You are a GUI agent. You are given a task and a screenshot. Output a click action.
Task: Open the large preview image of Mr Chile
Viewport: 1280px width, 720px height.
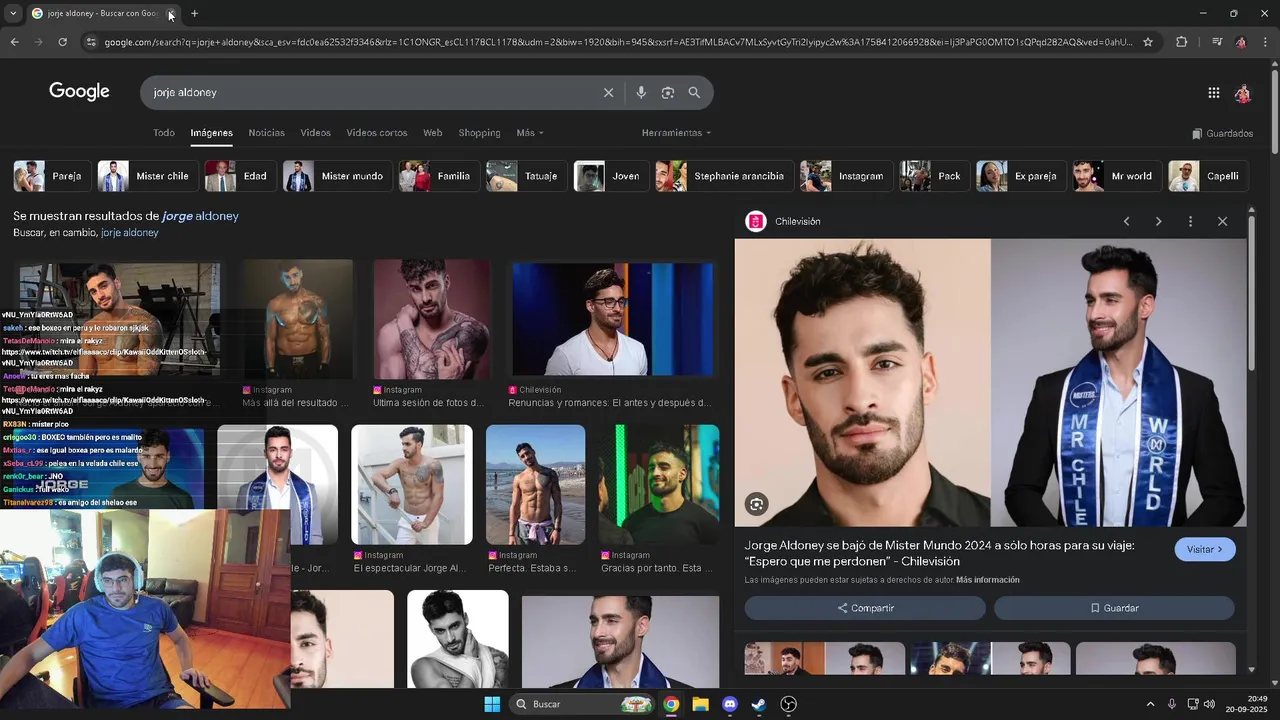pyautogui.click(x=991, y=382)
